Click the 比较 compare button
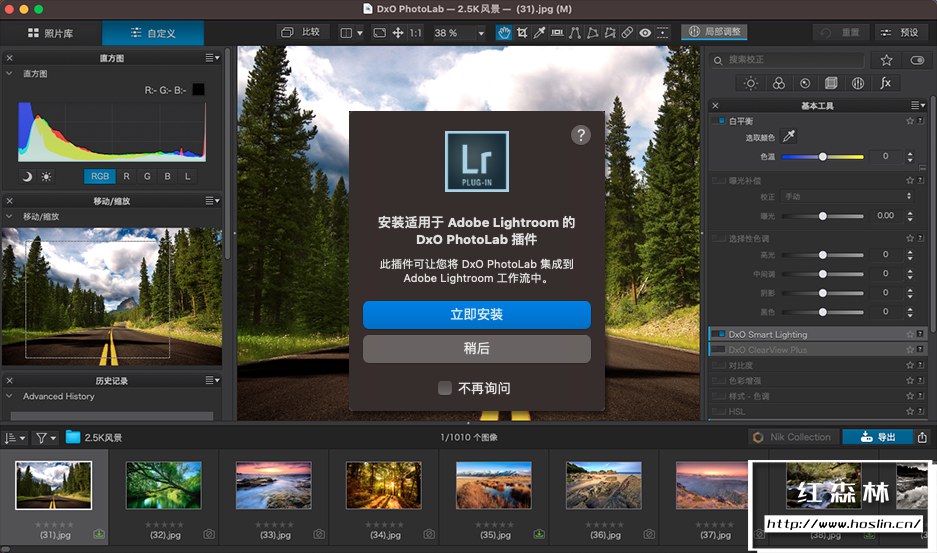Viewport: 937px width, 553px height. [x=302, y=32]
